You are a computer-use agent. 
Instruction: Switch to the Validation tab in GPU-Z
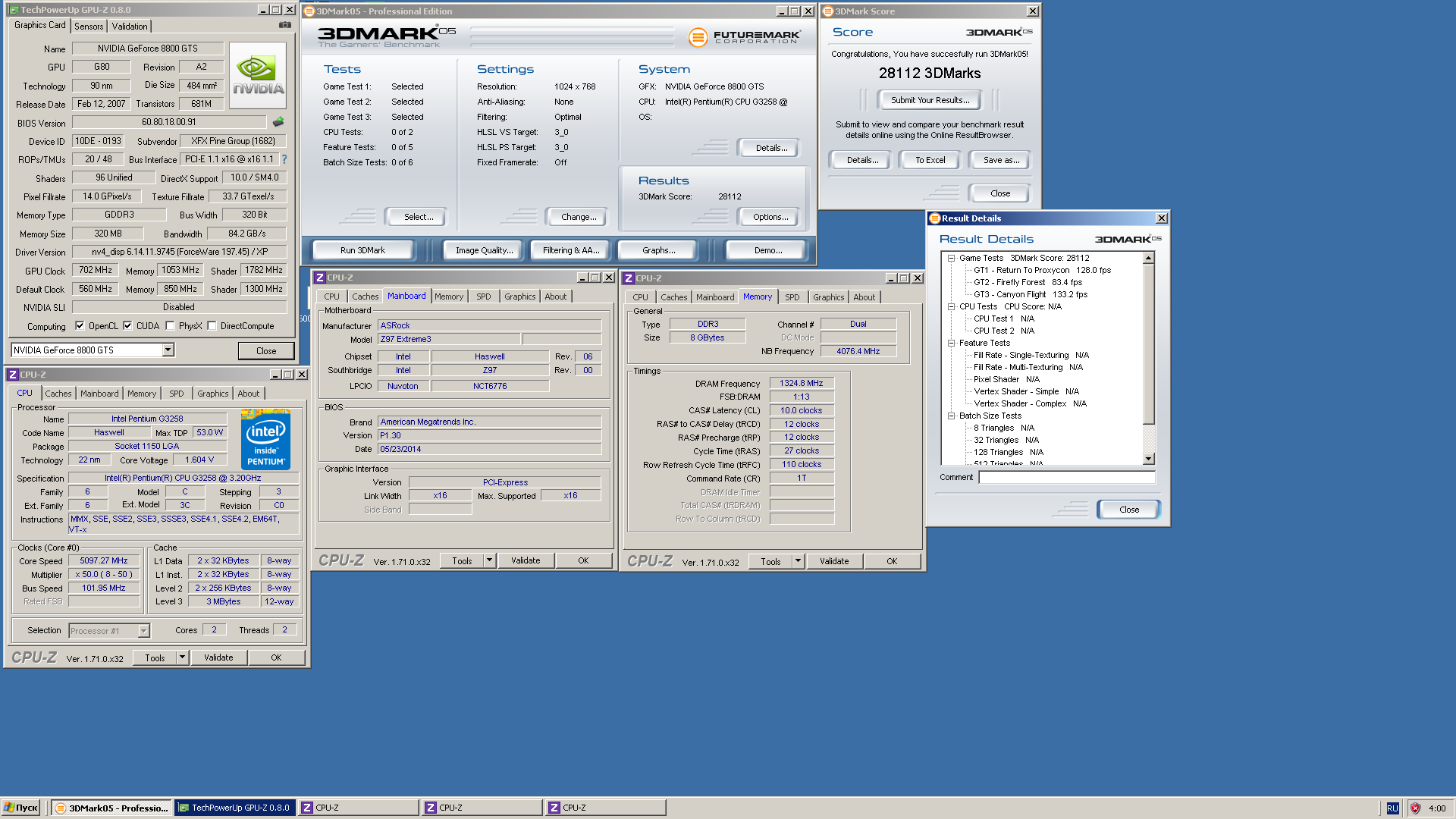click(x=130, y=27)
